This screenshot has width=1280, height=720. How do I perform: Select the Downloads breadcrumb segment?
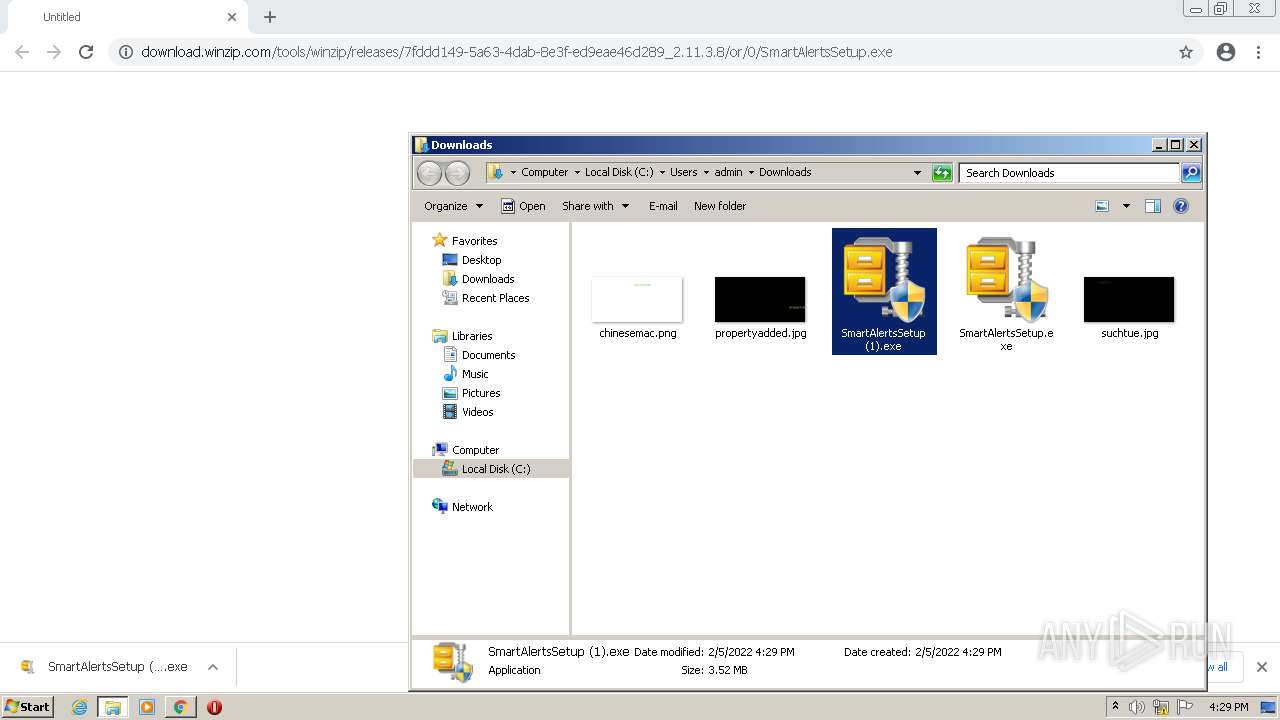(x=785, y=172)
